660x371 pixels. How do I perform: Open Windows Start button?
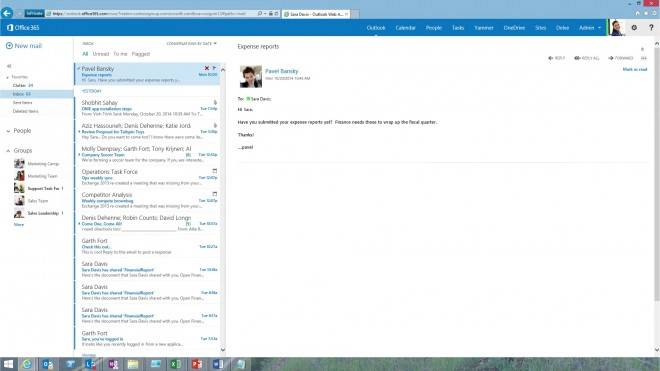click(x=8, y=364)
